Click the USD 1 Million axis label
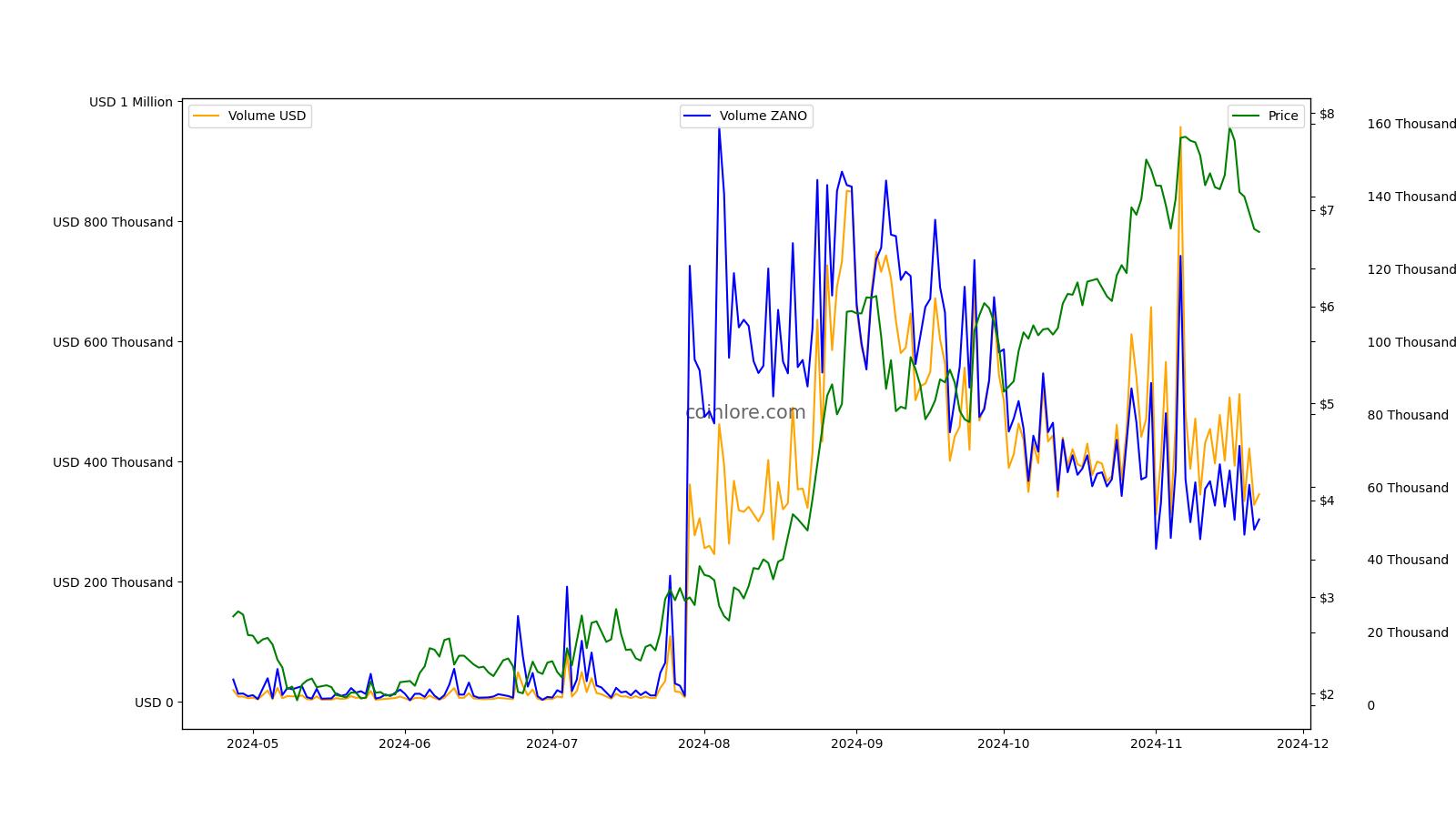Viewport: 1456px width, 819px height. click(x=131, y=102)
